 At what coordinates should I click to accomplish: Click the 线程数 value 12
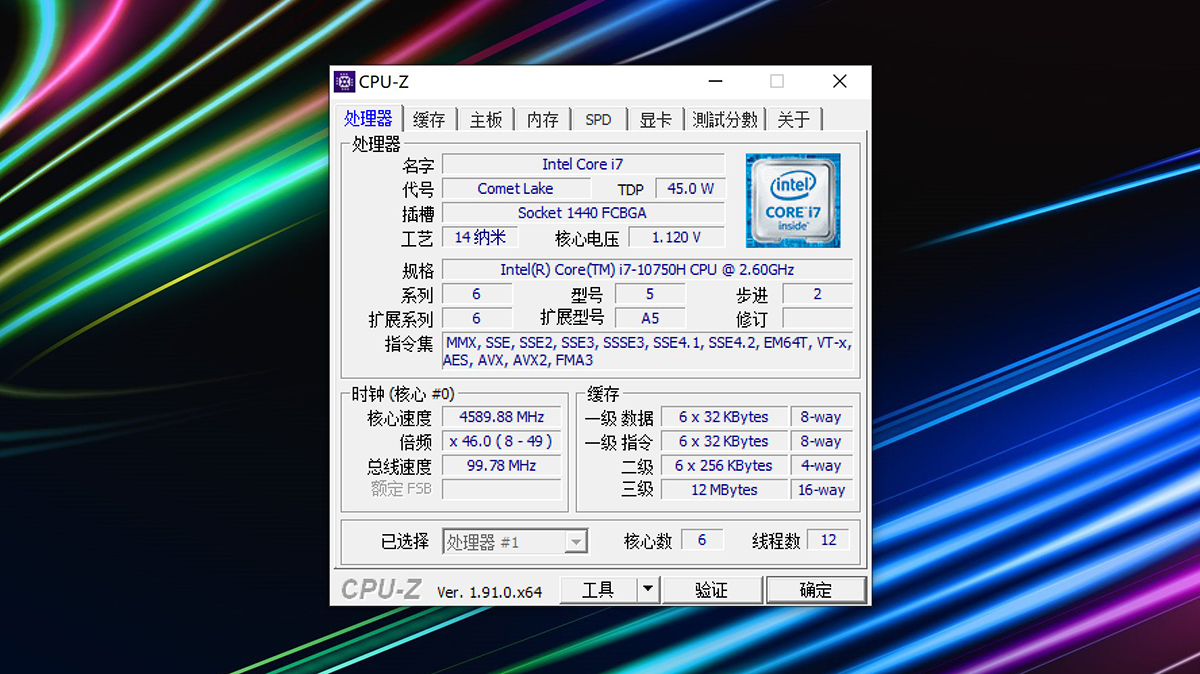click(828, 540)
